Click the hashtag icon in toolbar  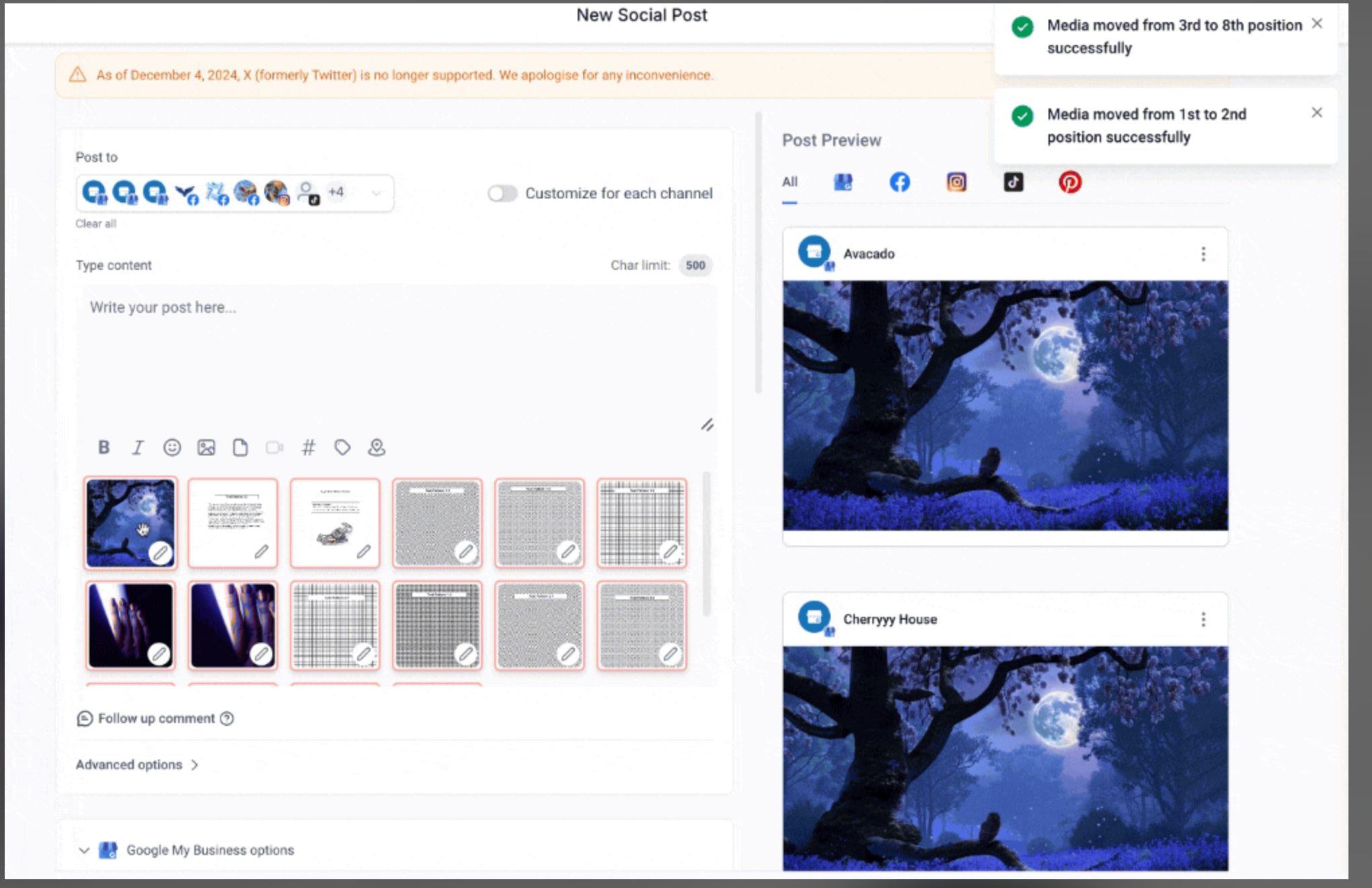308,447
